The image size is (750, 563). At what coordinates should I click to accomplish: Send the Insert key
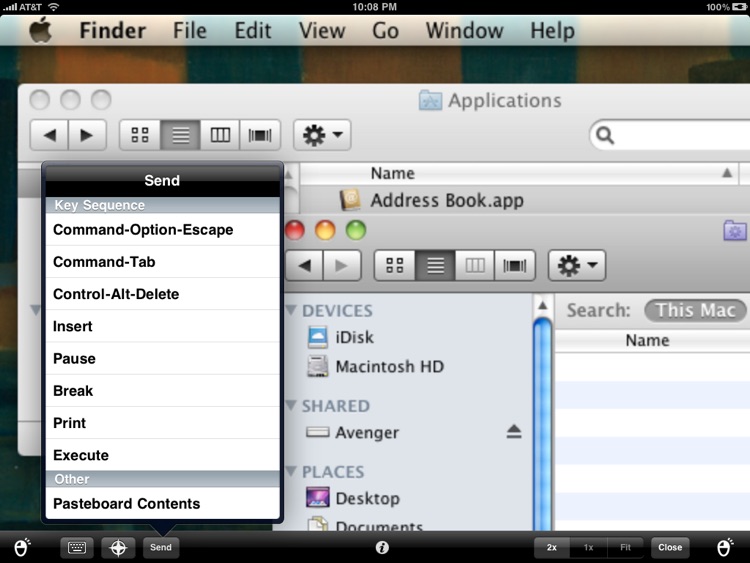pos(163,326)
